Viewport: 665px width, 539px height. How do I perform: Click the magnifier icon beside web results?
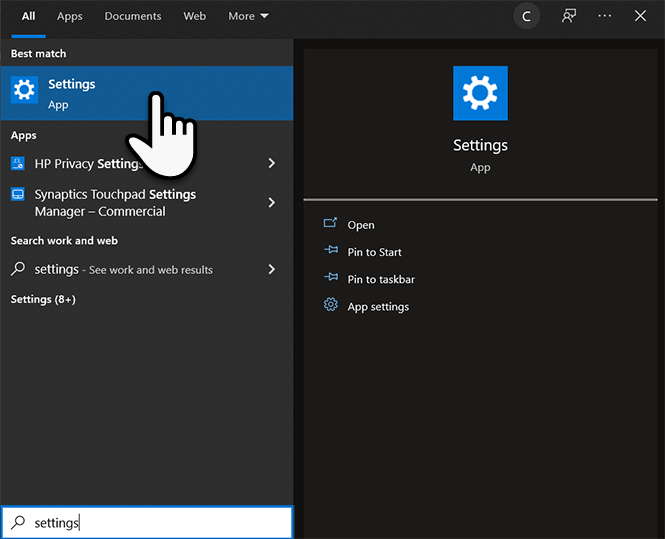(x=18, y=269)
